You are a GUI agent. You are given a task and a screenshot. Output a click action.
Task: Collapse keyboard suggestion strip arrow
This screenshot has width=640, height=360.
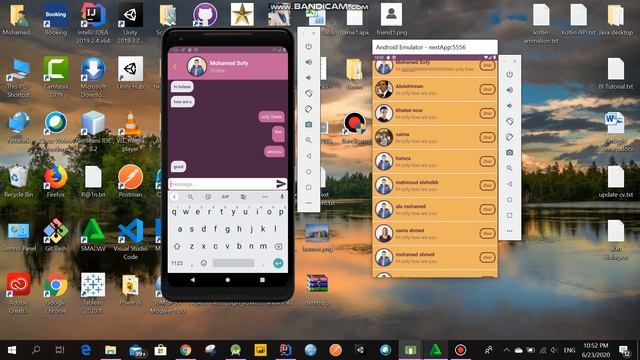coord(174,197)
